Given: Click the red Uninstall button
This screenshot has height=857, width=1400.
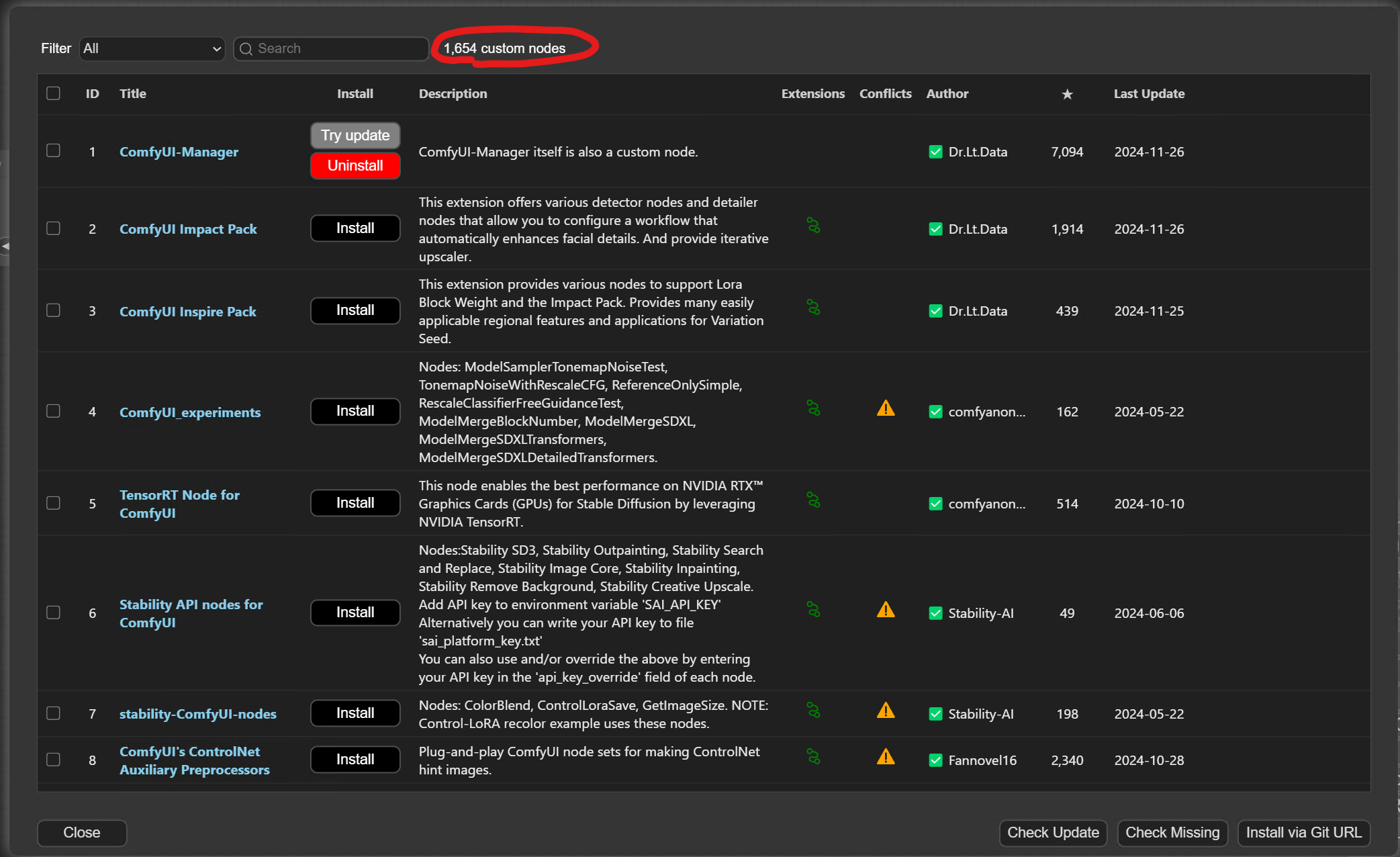Looking at the screenshot, I should pyautogui.click(x=355, y=166).
